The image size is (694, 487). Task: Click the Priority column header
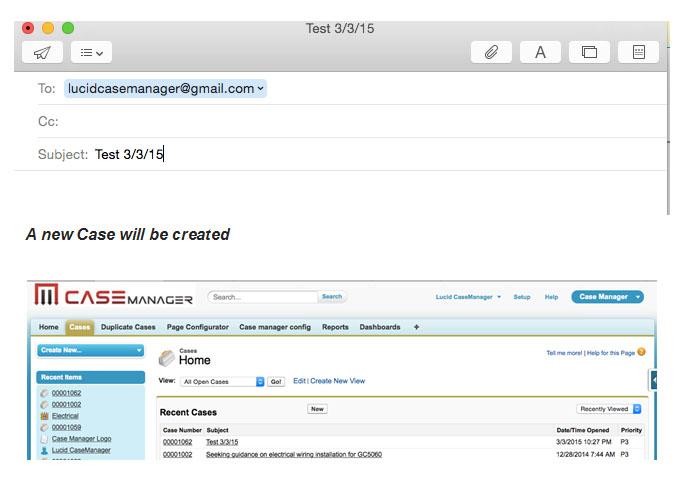(x=631, y=430)
